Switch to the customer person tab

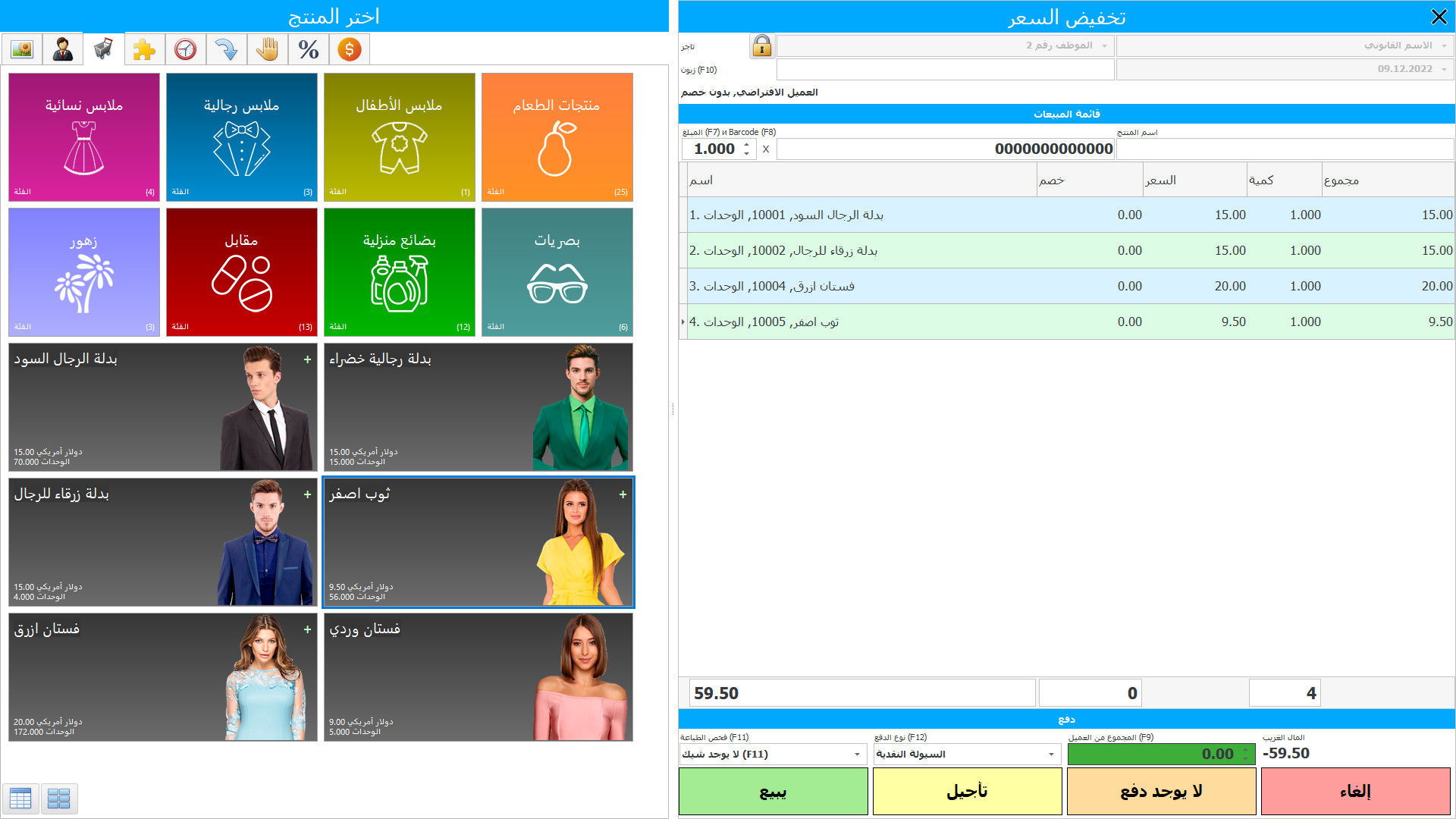point(62,49)
